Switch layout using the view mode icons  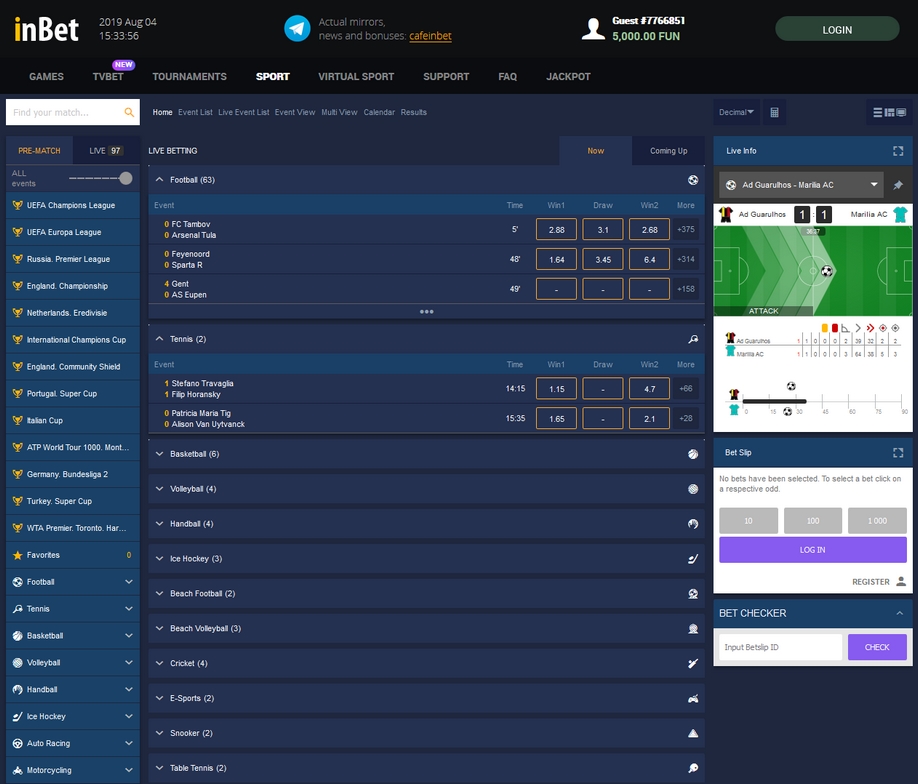(x=889, y=112)
